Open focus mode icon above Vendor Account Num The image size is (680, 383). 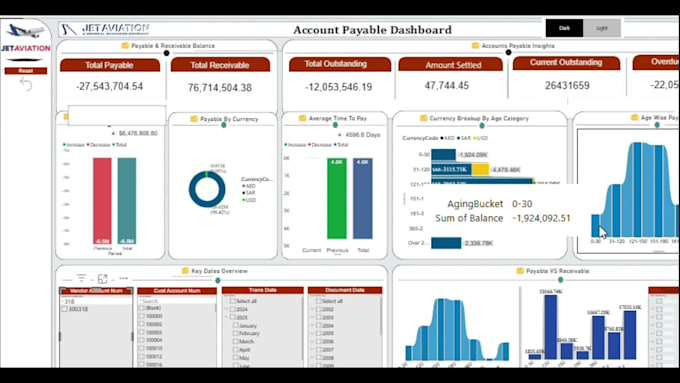pyautogui.click(x=102, y=279)
